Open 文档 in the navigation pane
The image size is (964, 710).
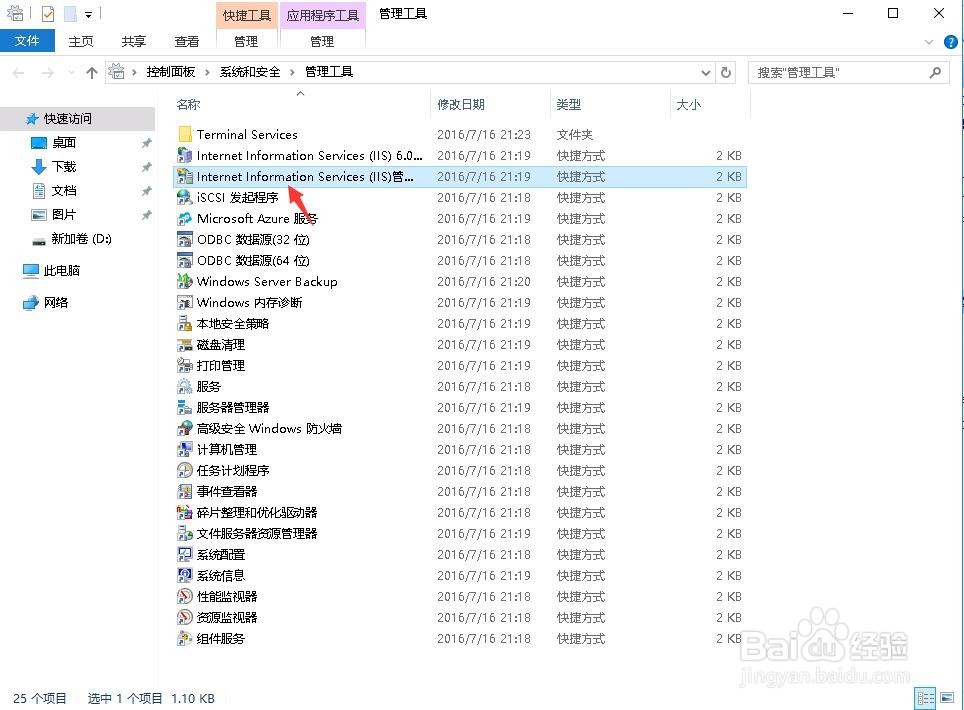click(x=64, y=191)
